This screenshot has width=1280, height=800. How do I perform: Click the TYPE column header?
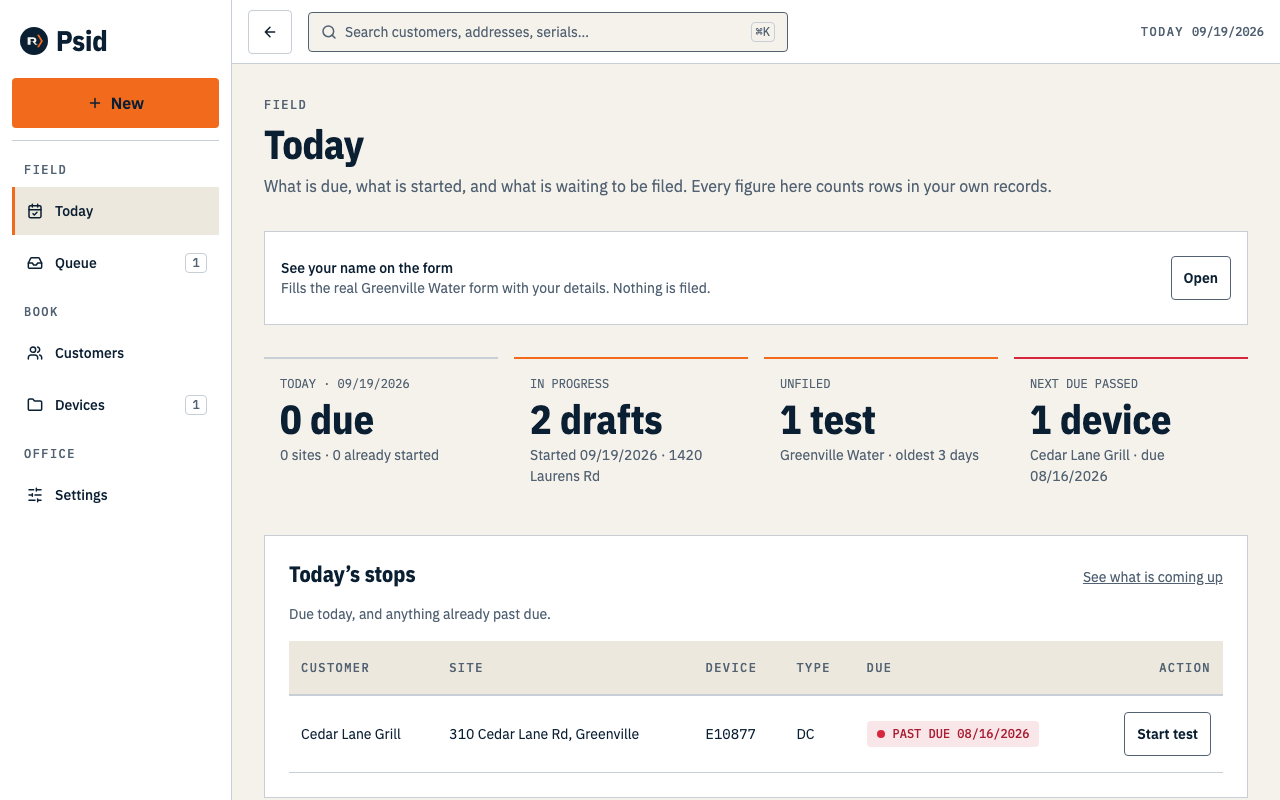(813, 668)
